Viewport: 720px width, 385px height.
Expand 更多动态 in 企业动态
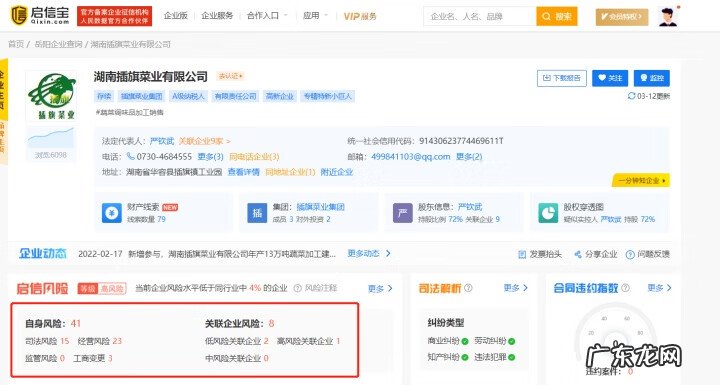pyautogui.click(x=369, y=254)
